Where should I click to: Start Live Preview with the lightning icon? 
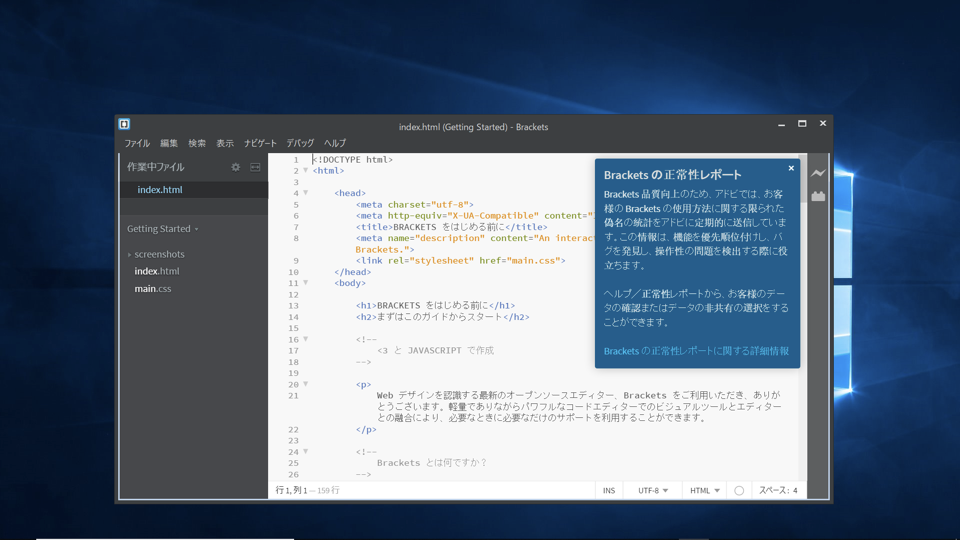(x=818, y=173)
